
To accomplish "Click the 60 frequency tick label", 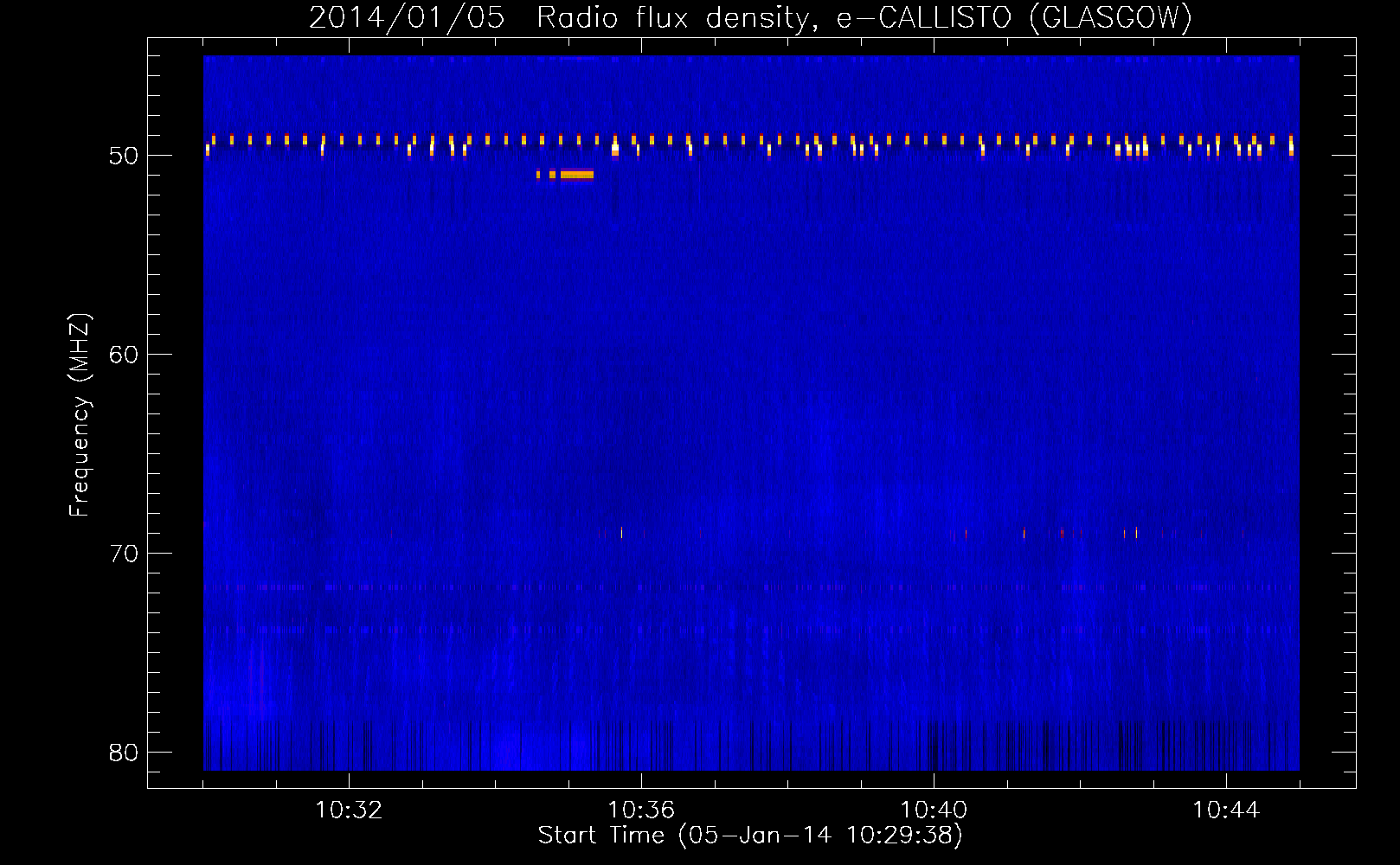I will coord(124,355).
